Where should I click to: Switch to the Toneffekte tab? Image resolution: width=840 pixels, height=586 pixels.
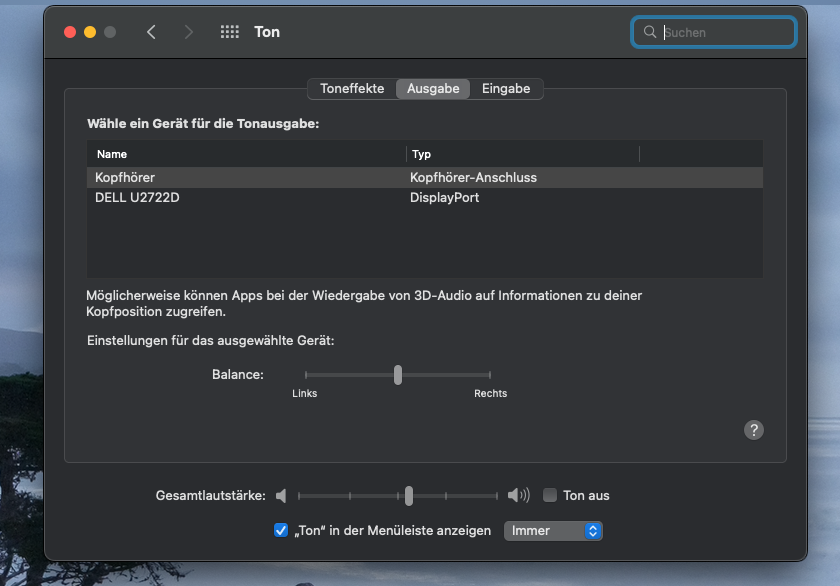[x=352, y=88]
